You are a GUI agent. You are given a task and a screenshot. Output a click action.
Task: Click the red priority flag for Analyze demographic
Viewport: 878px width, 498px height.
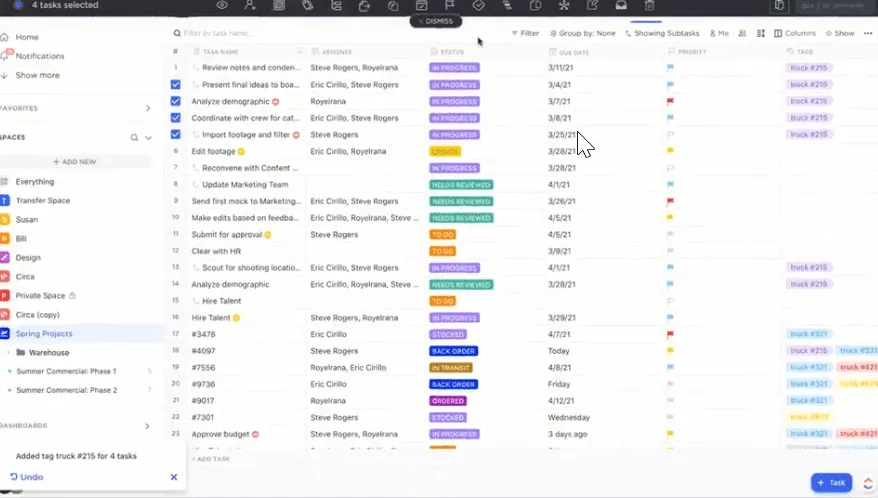(670, 101)
